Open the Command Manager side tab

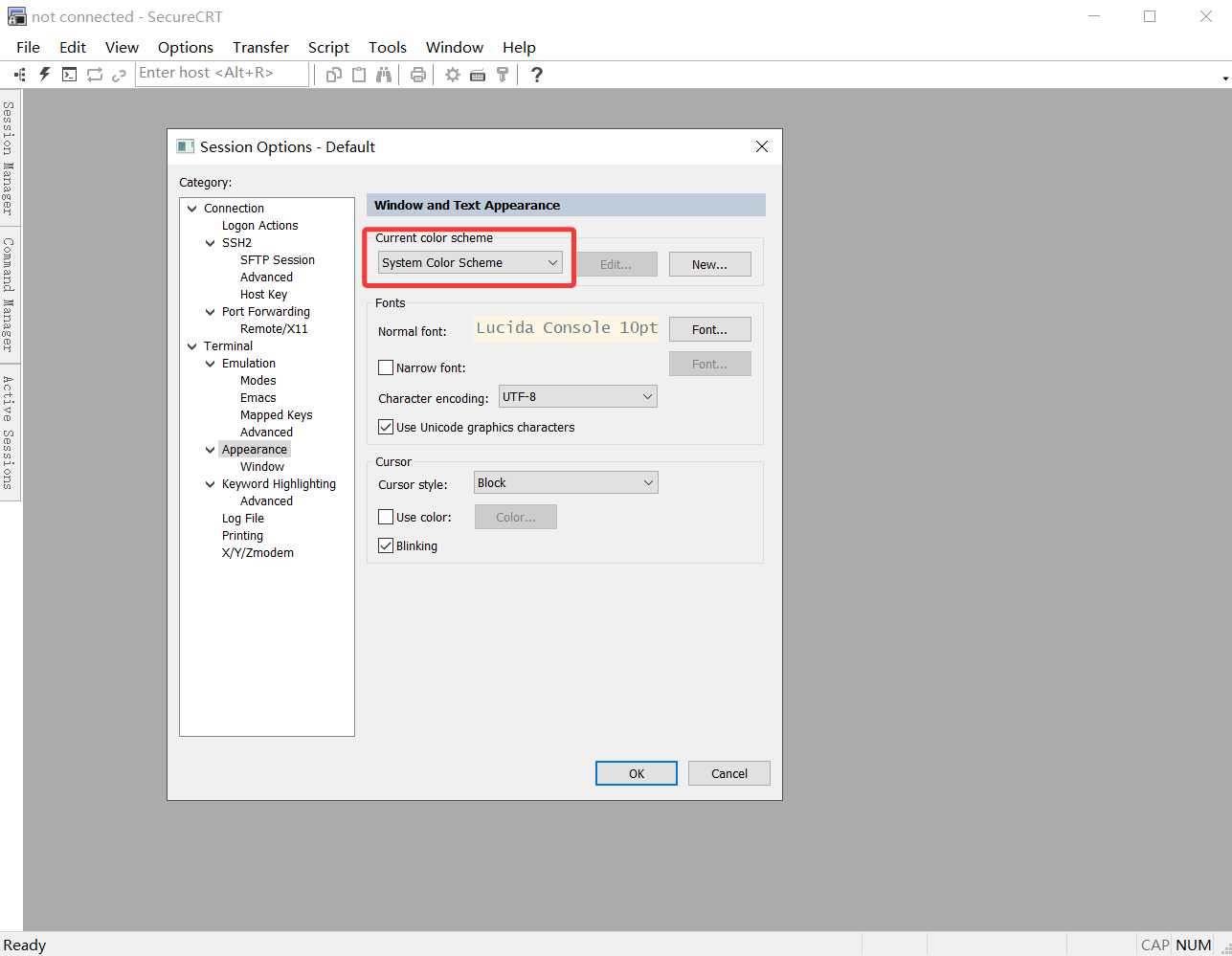[9, 295]
